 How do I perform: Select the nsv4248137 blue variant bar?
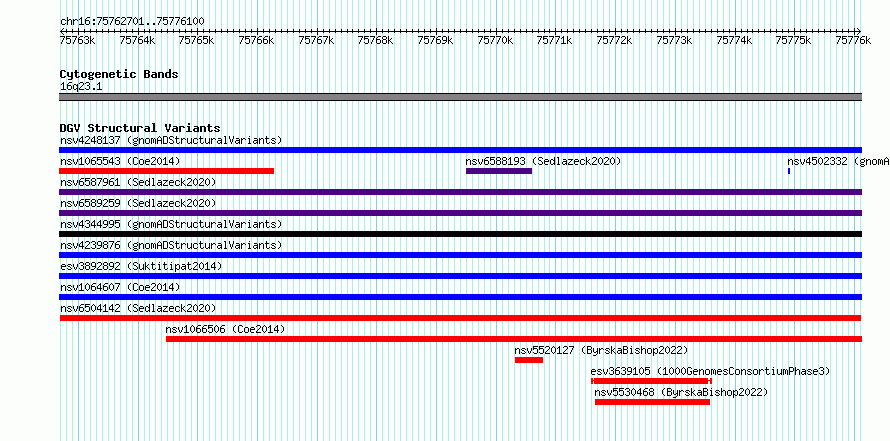click(x=460, y=150)
